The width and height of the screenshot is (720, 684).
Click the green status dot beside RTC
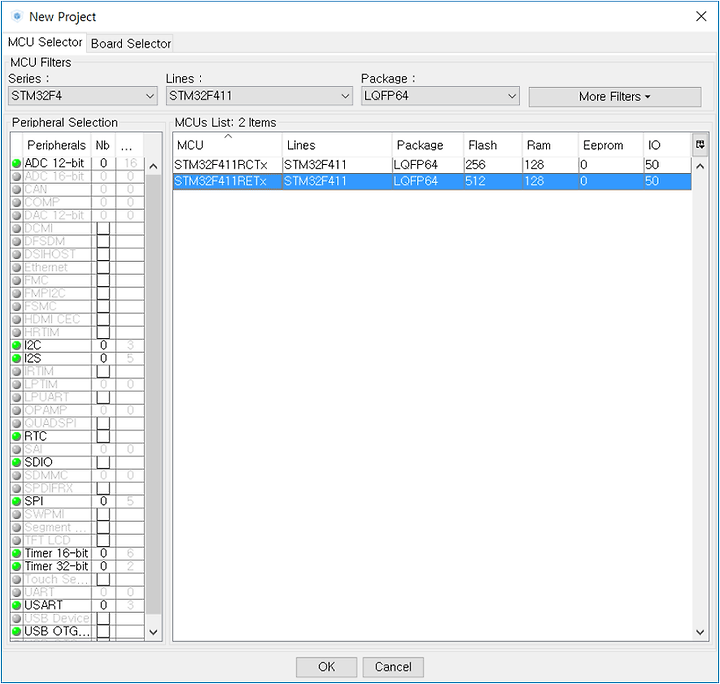coord(17,436)
